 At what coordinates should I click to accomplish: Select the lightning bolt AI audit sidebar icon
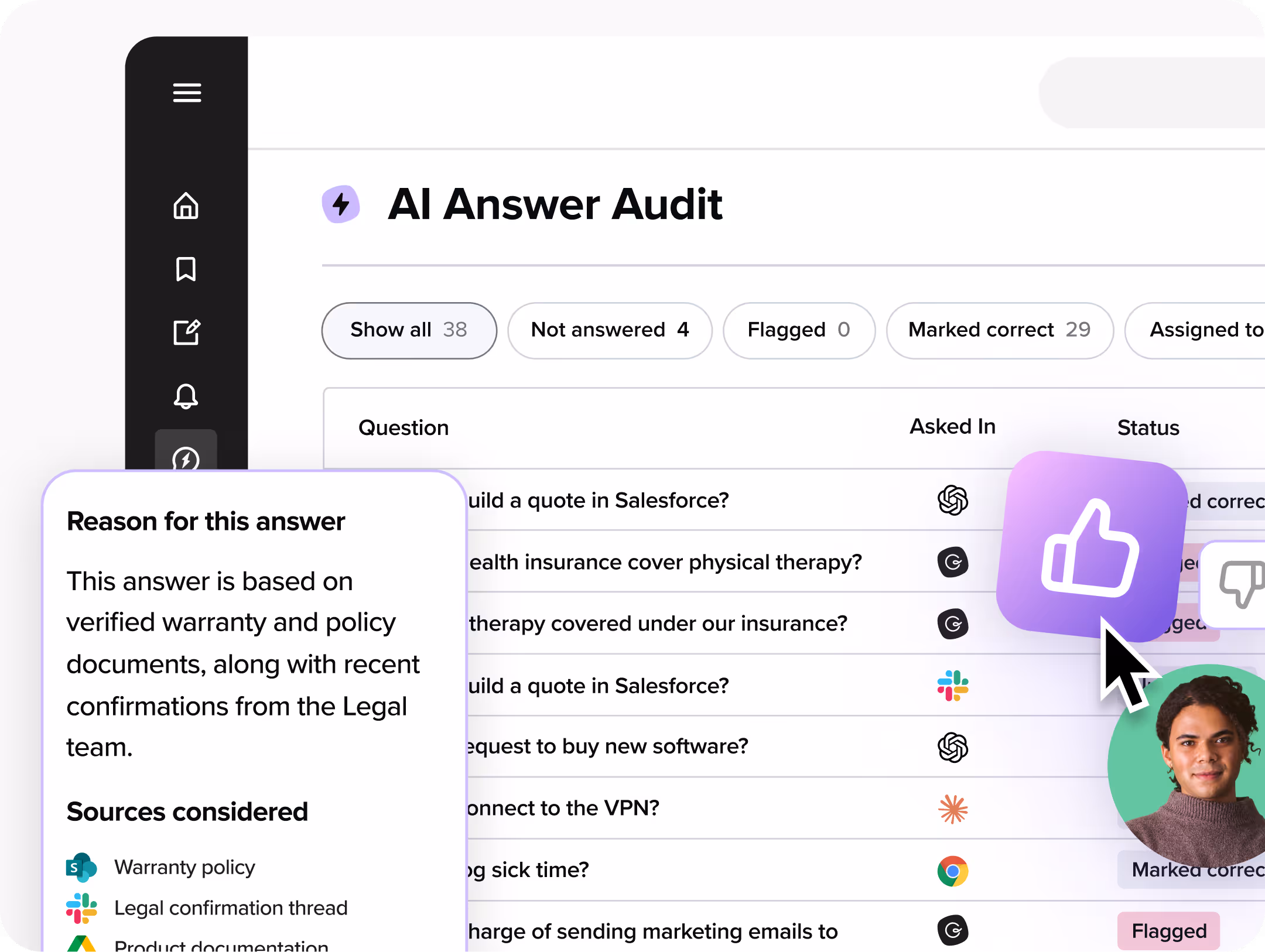click(x=186, y=457)
